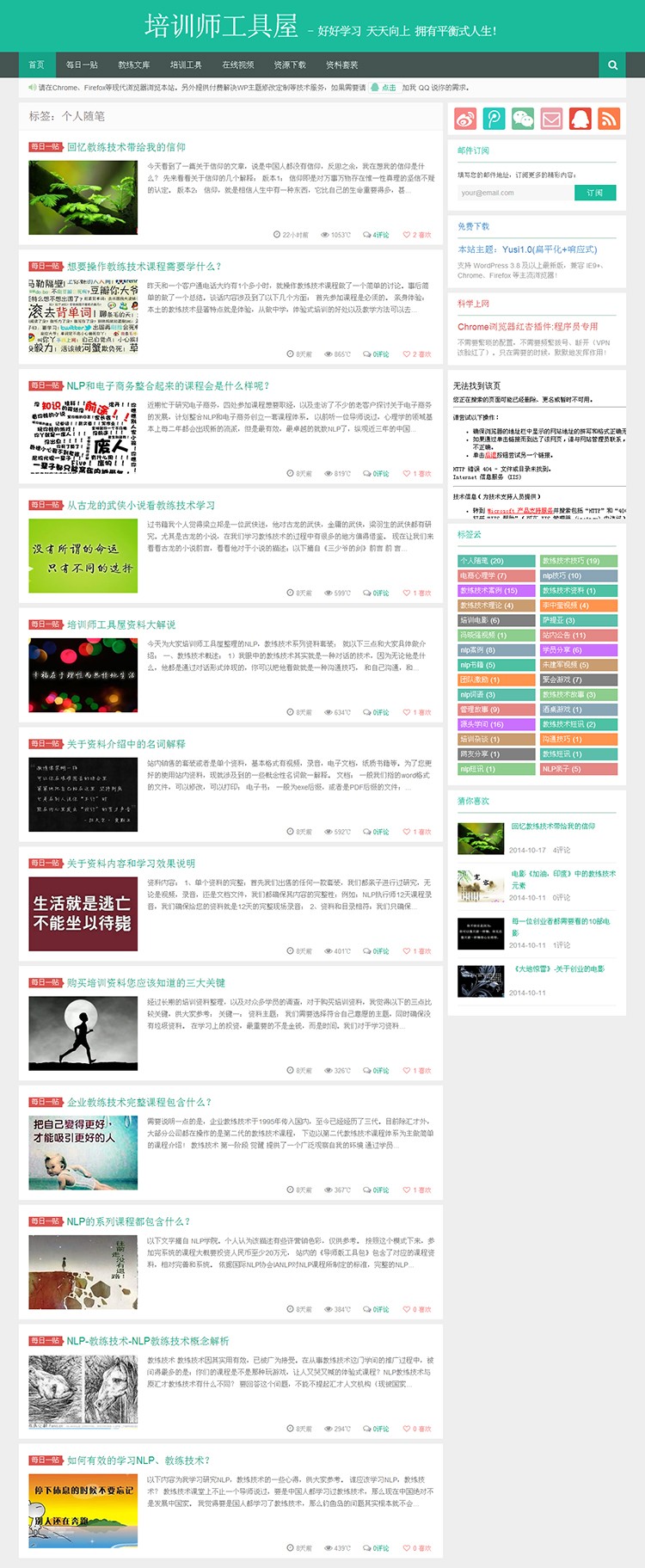Click heart likes on NLP的系列课程 post
Image resolution: width=645 pixels, height=1568 pixels.
click(417, 1309)
